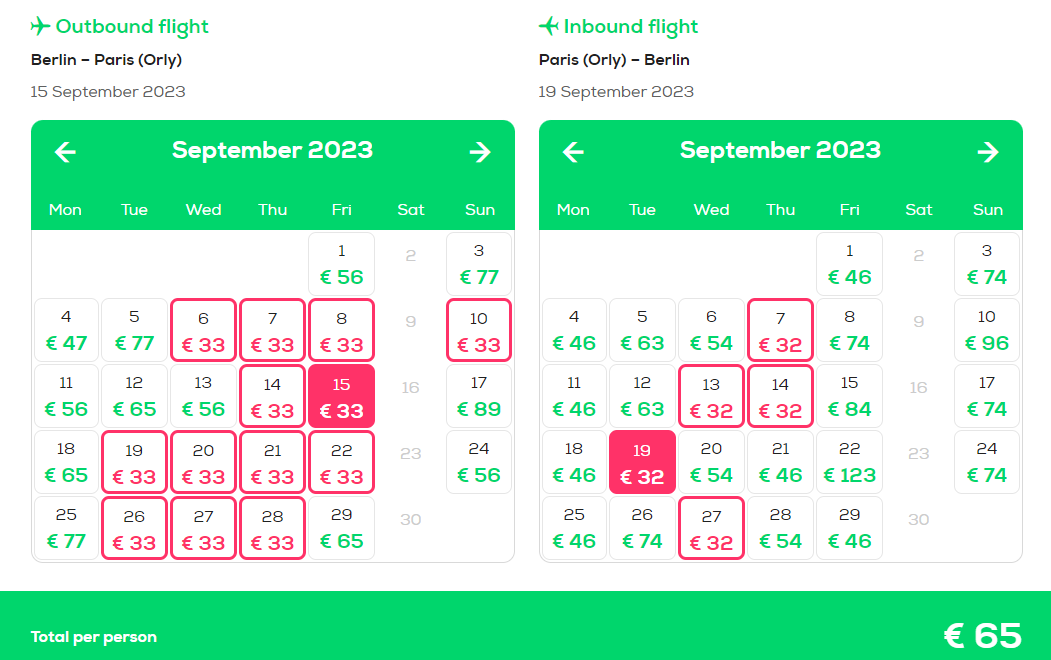Select inbound 27 September for €32
Viewport: 1051px width, 660px height.
pos(711,528)
